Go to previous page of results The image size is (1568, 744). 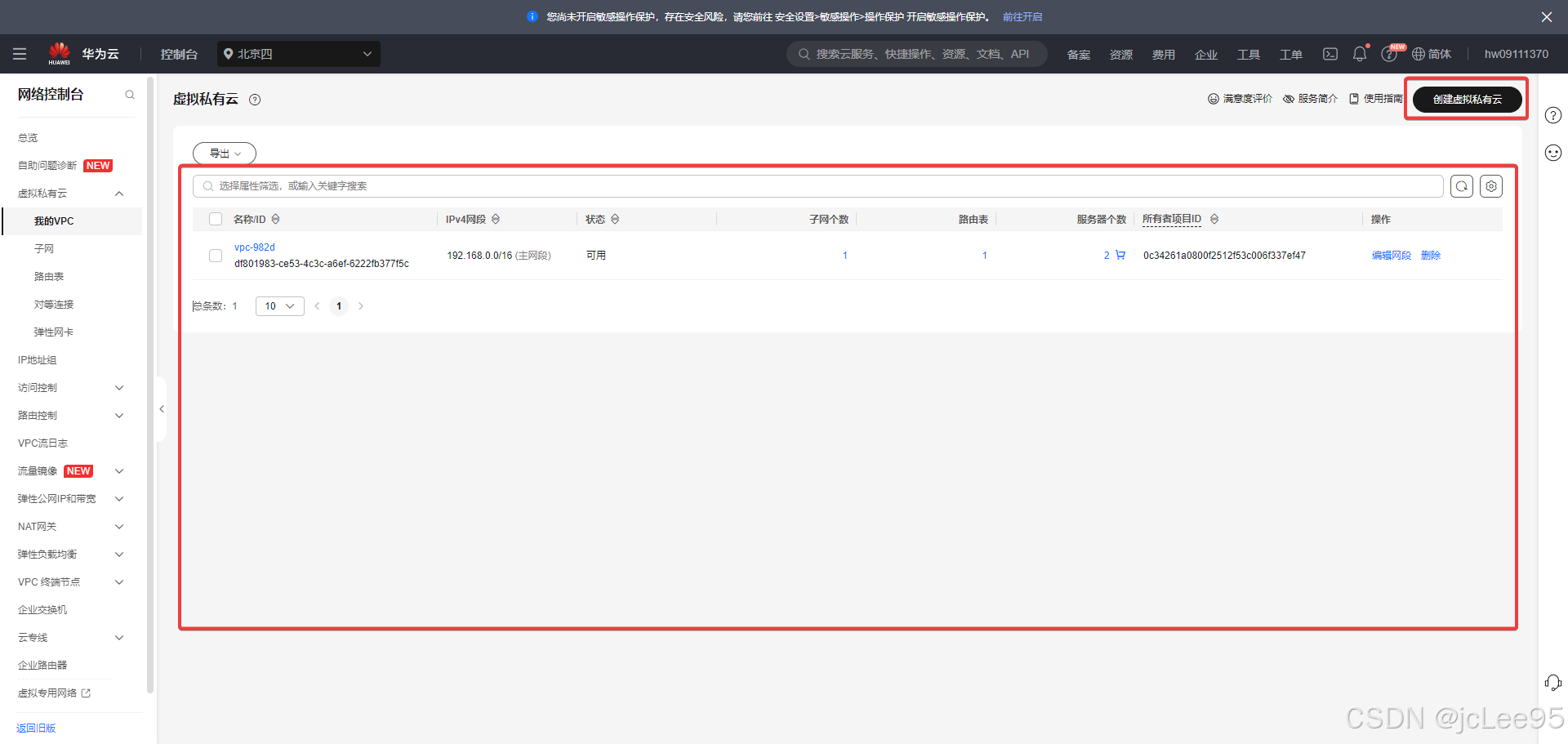click(x=317, y=306)
